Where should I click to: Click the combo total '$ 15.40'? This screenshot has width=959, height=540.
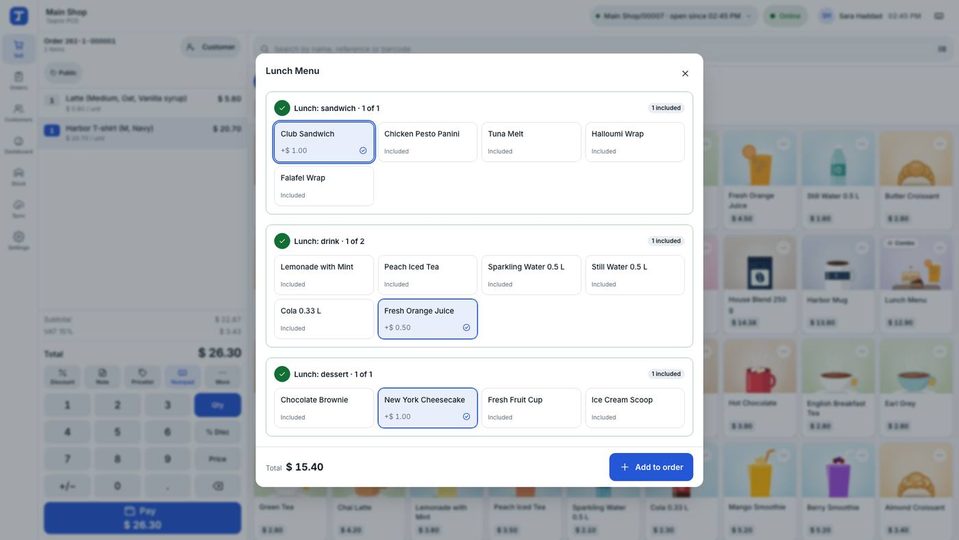coord(305,467)
